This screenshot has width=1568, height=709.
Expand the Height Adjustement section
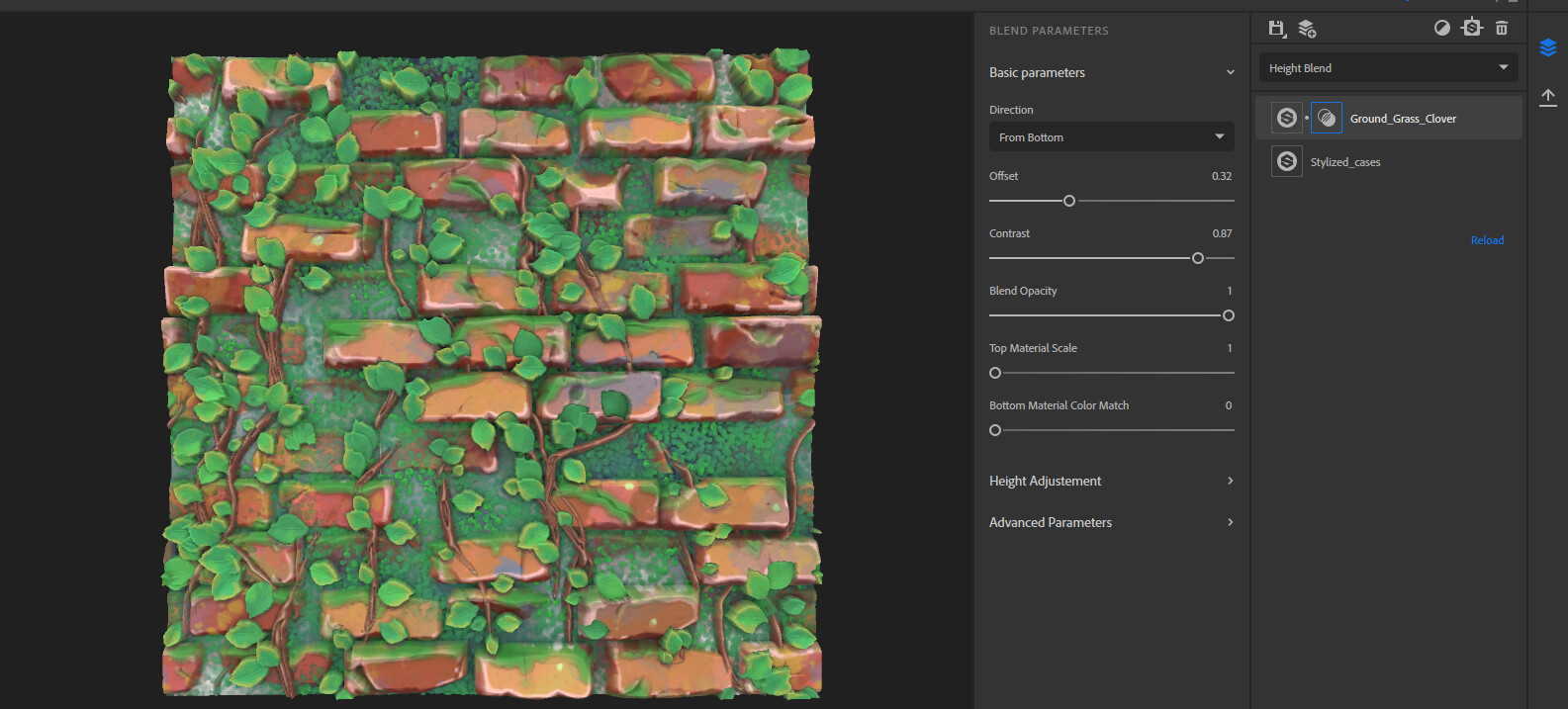tap(1231, 481)
